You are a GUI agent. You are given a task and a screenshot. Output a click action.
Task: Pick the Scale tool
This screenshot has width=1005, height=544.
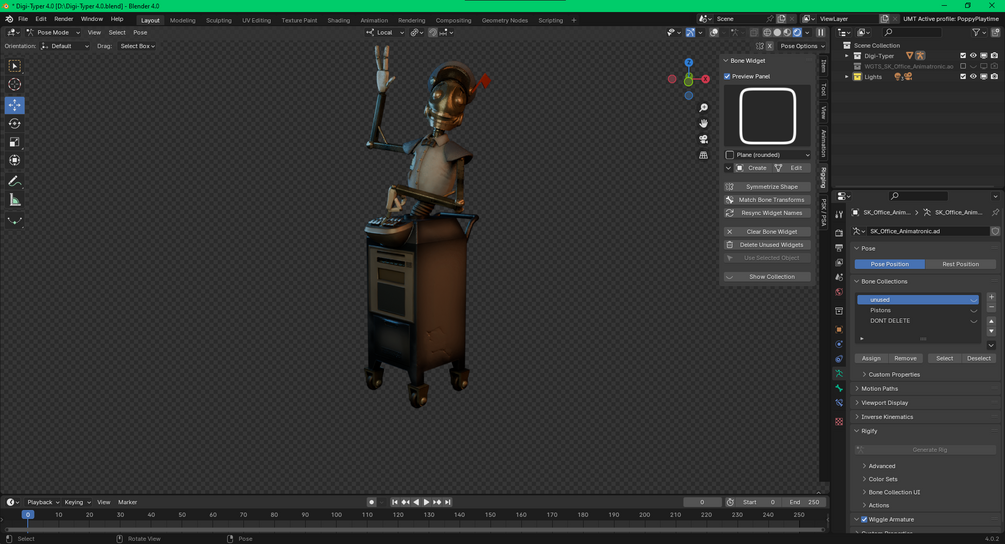coord(14,142)
